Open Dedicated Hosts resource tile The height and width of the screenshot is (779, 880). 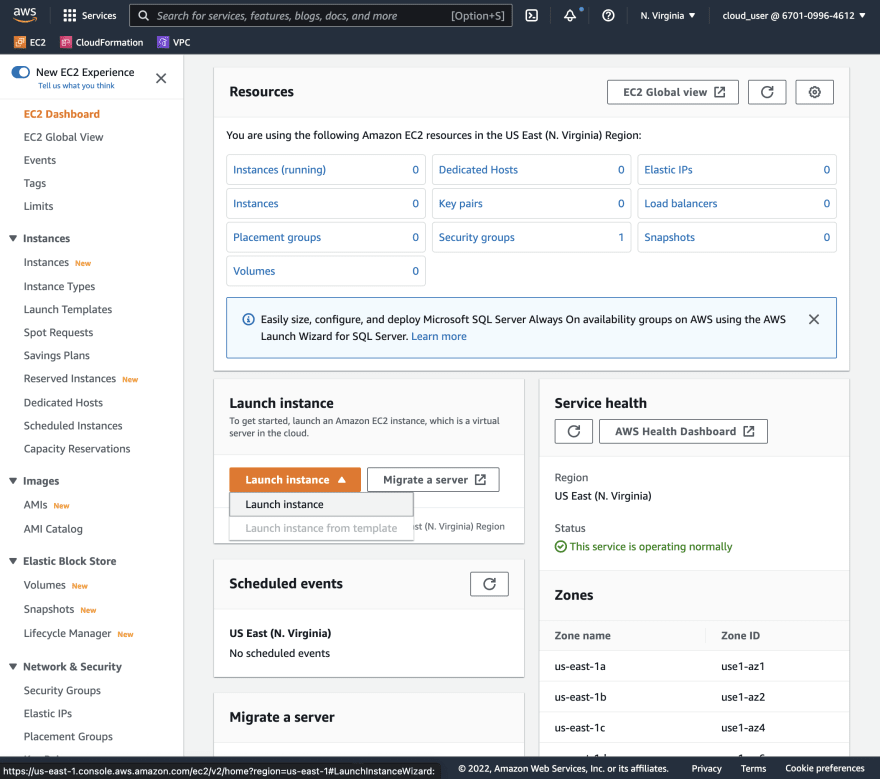click(x=531, y=169)
